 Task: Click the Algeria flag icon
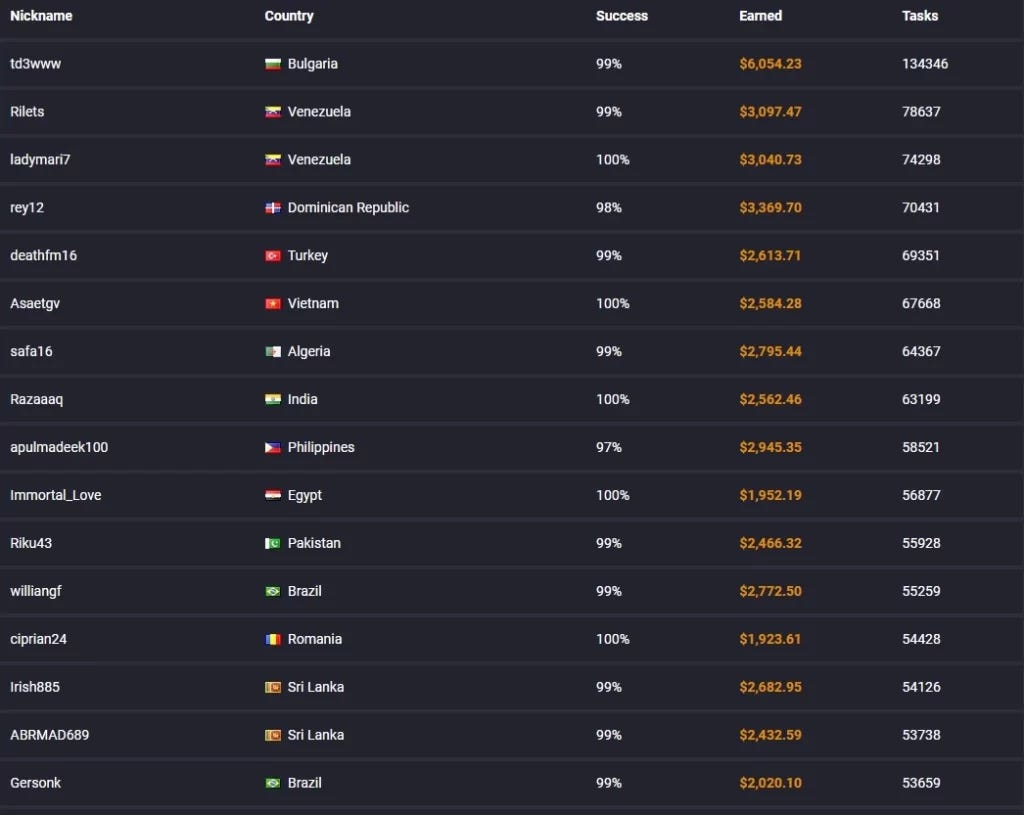click(272, 351)
